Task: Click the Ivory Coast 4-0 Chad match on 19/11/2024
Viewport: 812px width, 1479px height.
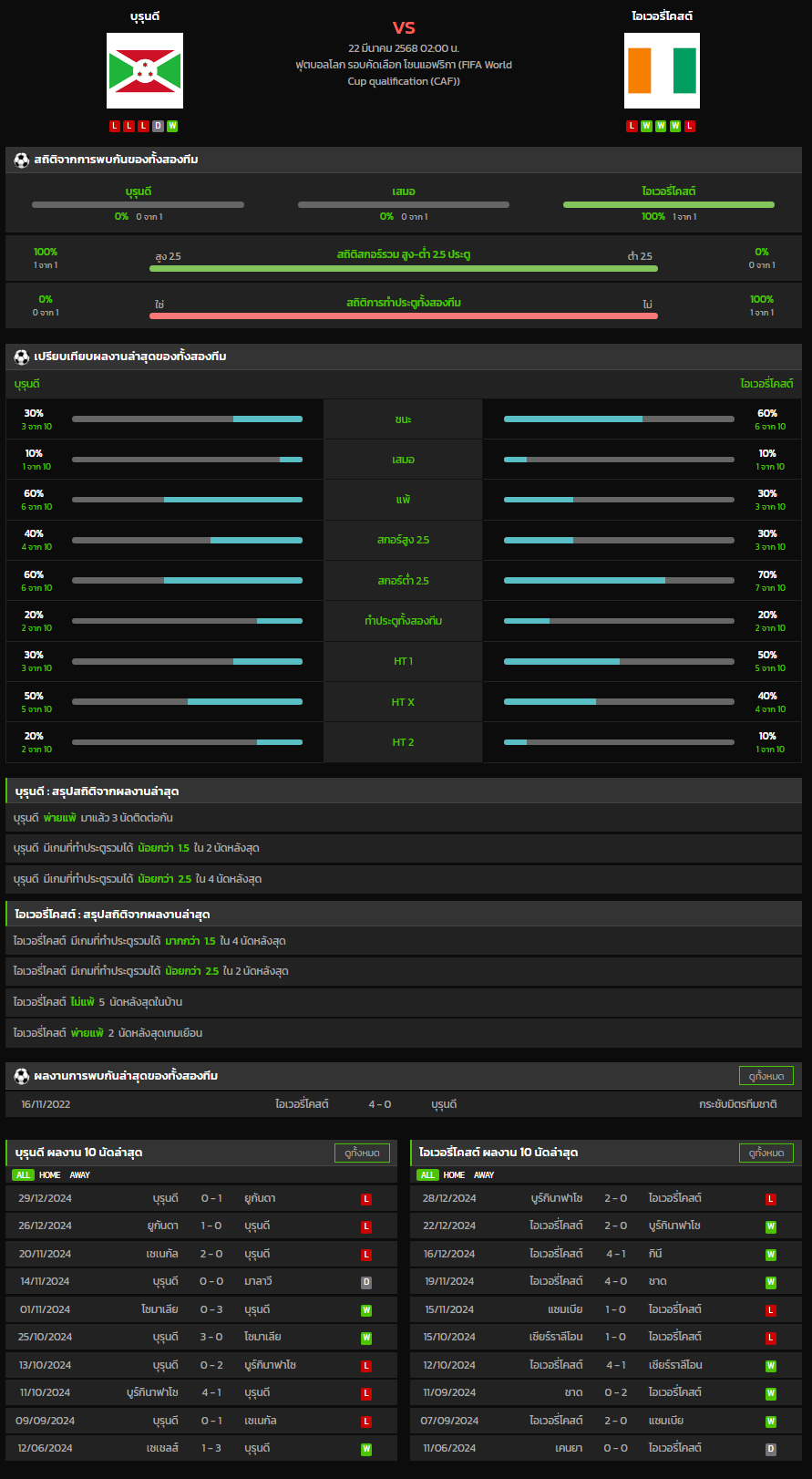Action: tap(606, 1281)
